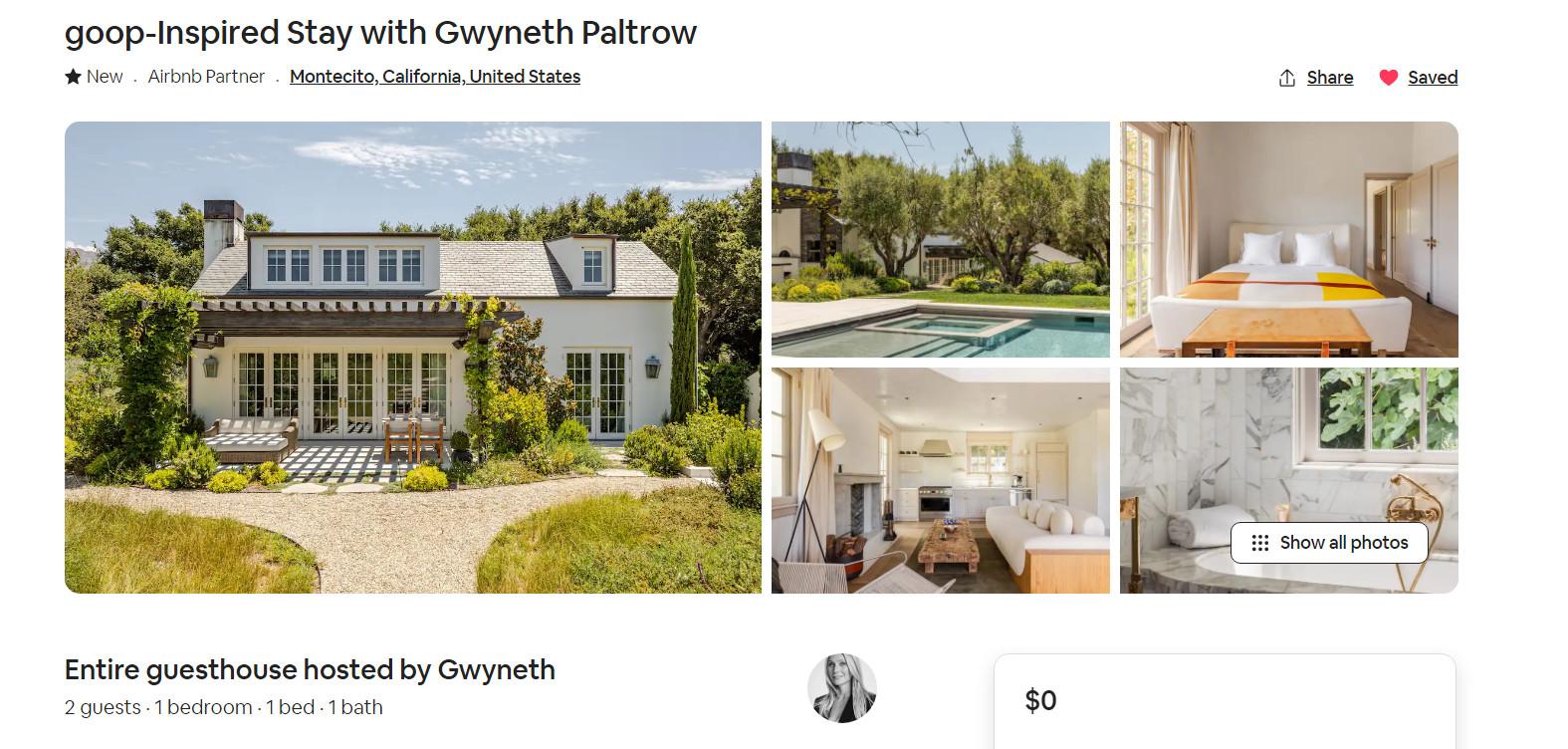The height and width of the screenshot is (749, 1568).
Task: Click the Airbnb Partner label
Action: pyautogui.click(x=206, y=77)
